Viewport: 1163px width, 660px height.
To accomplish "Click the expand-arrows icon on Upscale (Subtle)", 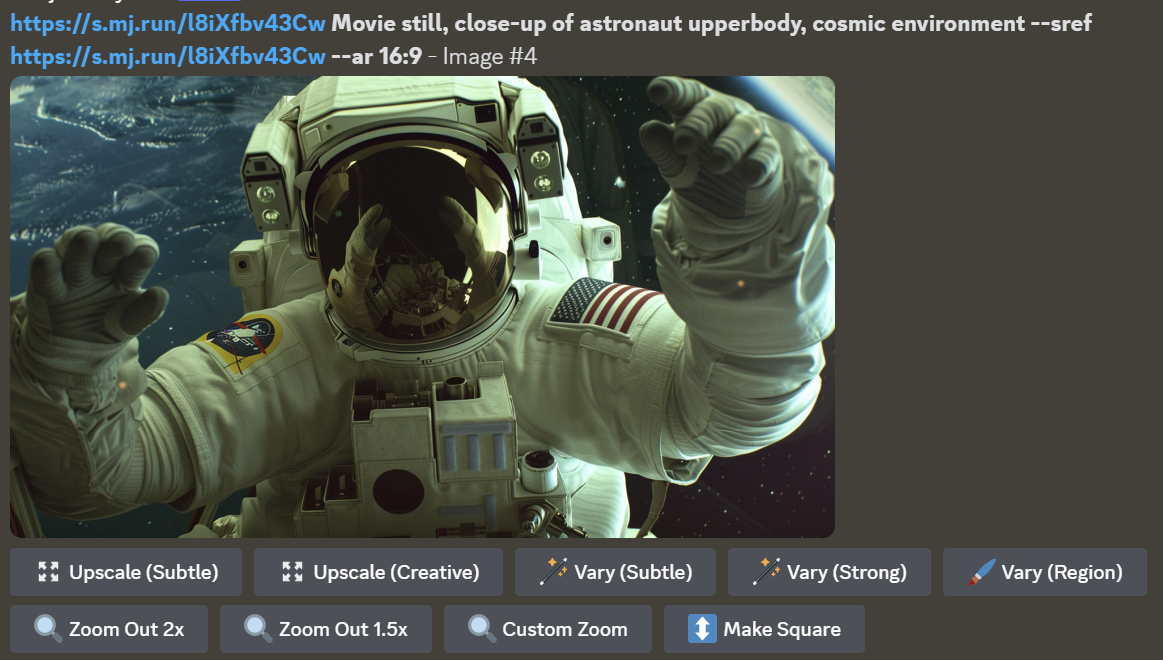I will [x=48, y=572].
